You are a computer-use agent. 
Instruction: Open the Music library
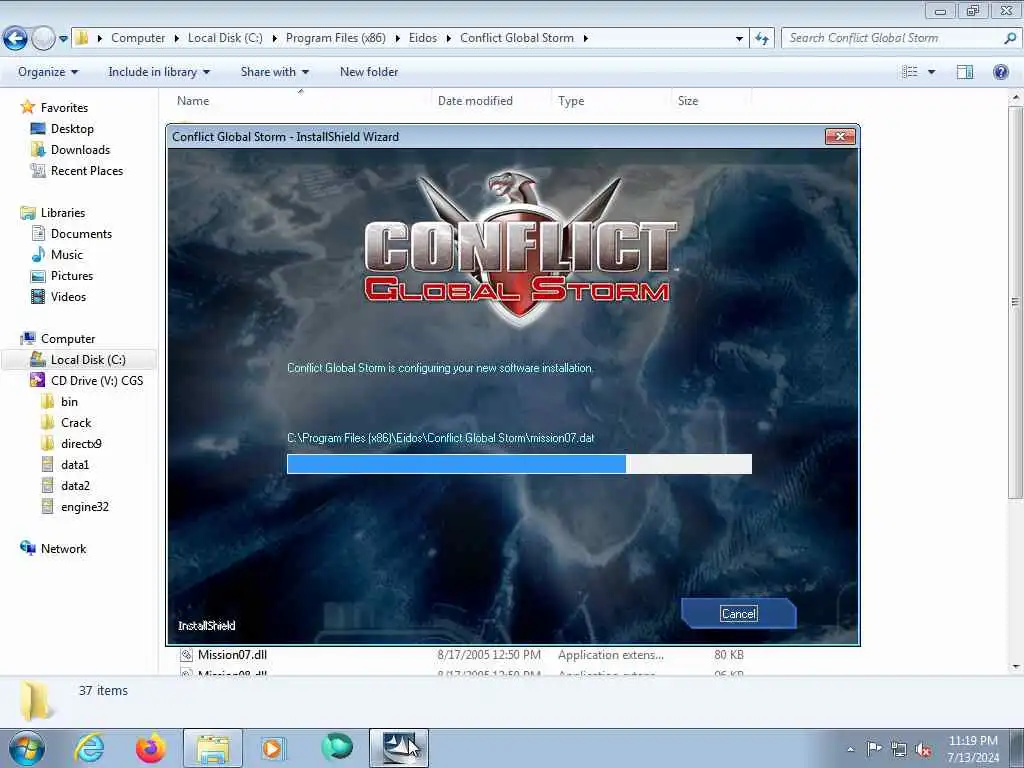pos(67,255)
